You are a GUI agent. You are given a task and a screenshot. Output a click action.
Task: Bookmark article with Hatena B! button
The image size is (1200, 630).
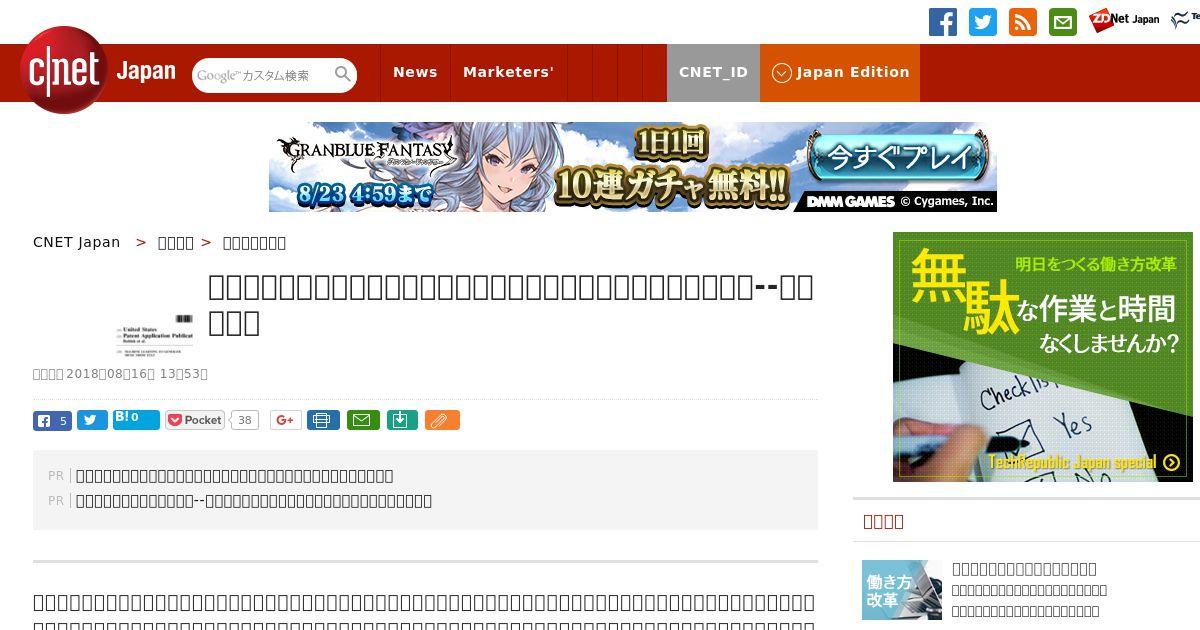coord(136,420)
